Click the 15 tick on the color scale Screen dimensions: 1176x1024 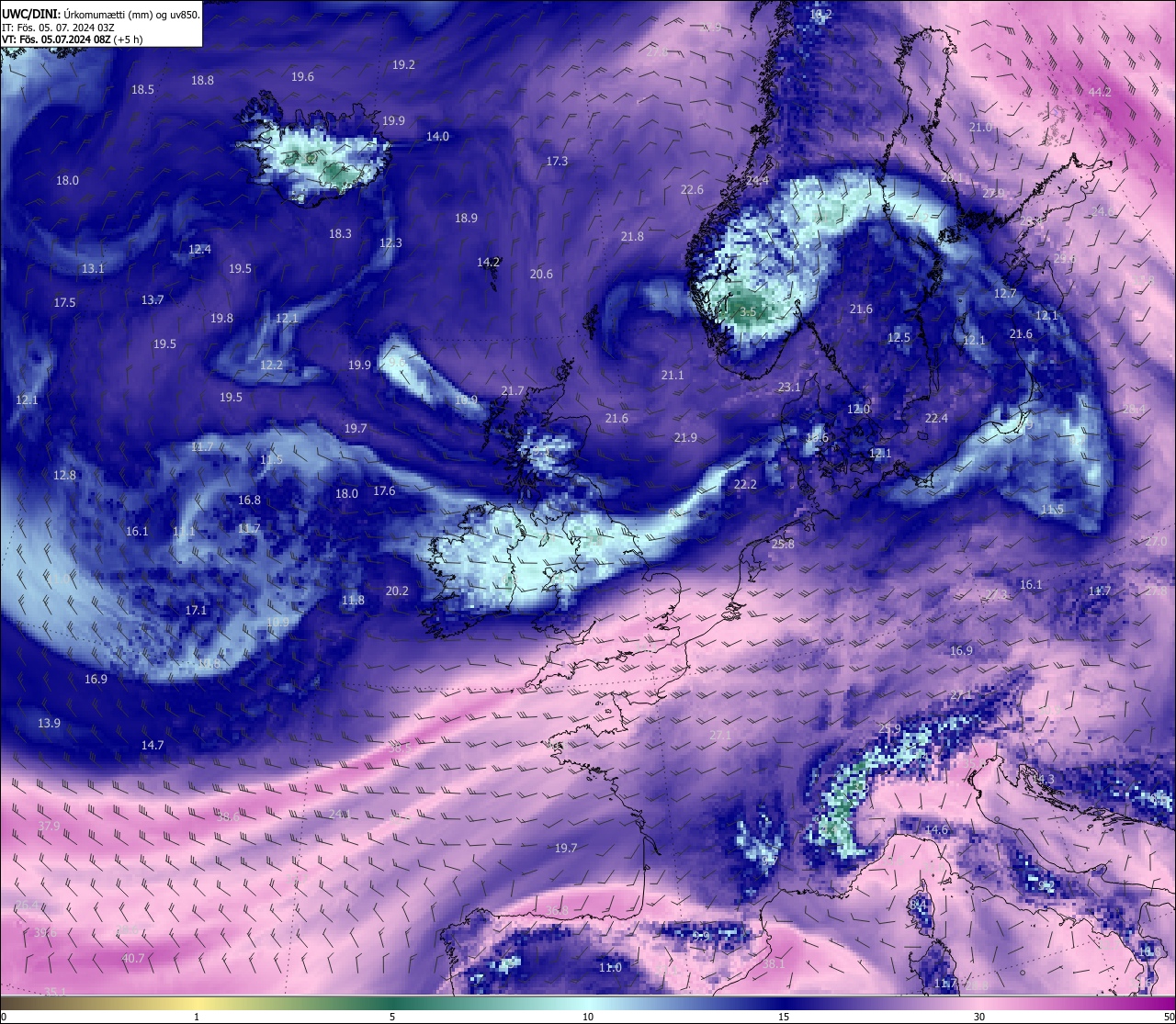[x=784, y=1017]
